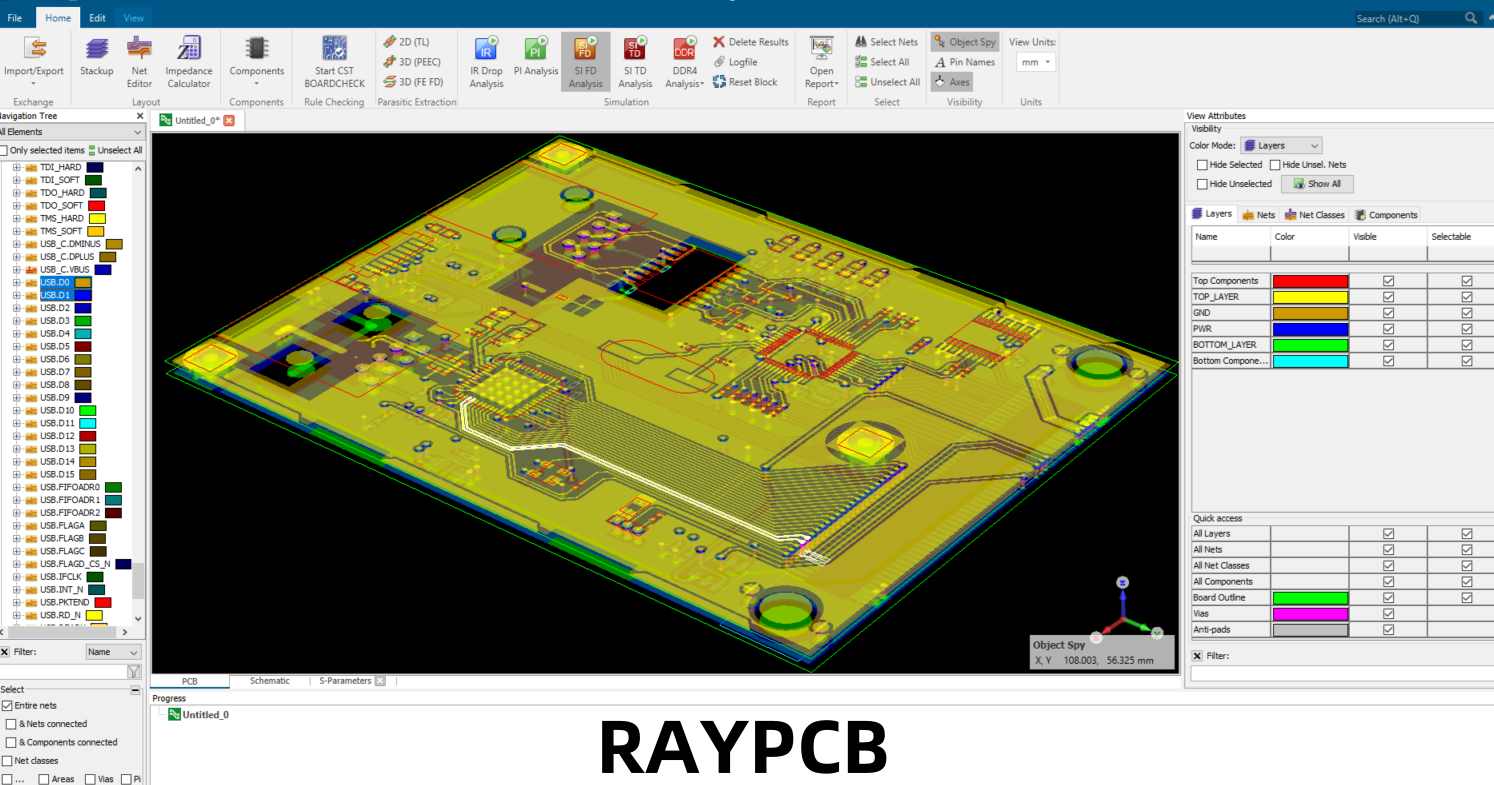Switch to the Schematic tab

[x=269, y=681]
